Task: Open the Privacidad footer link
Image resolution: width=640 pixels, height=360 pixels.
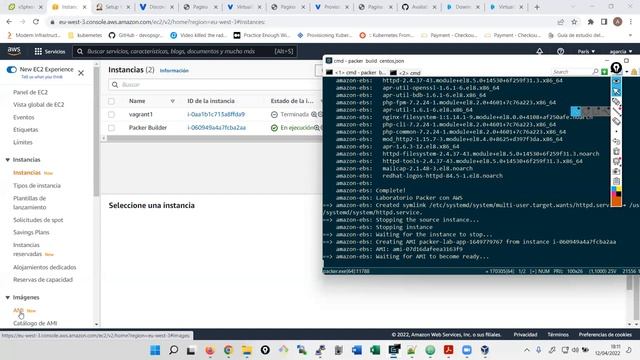Action: click(525, 335)
